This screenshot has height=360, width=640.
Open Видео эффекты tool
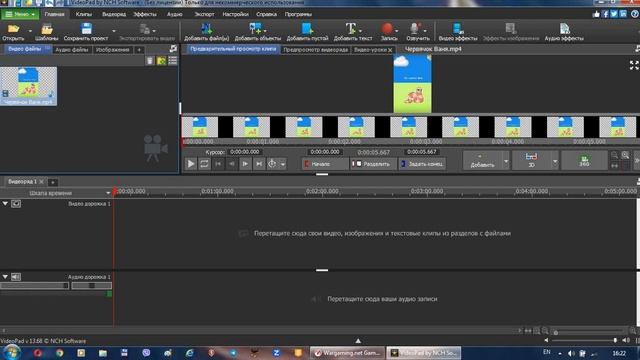pyautogui.click(x=458, y=32)
